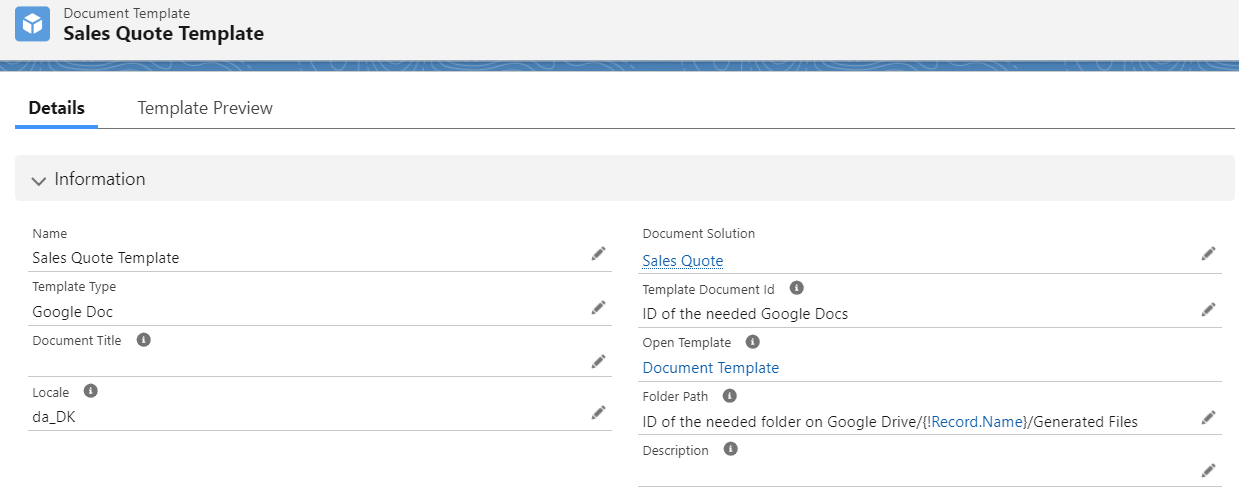The height and width of the screenshot is (495, 1239).
Task: Show info icon beside Folder Path
Action: 730,396
